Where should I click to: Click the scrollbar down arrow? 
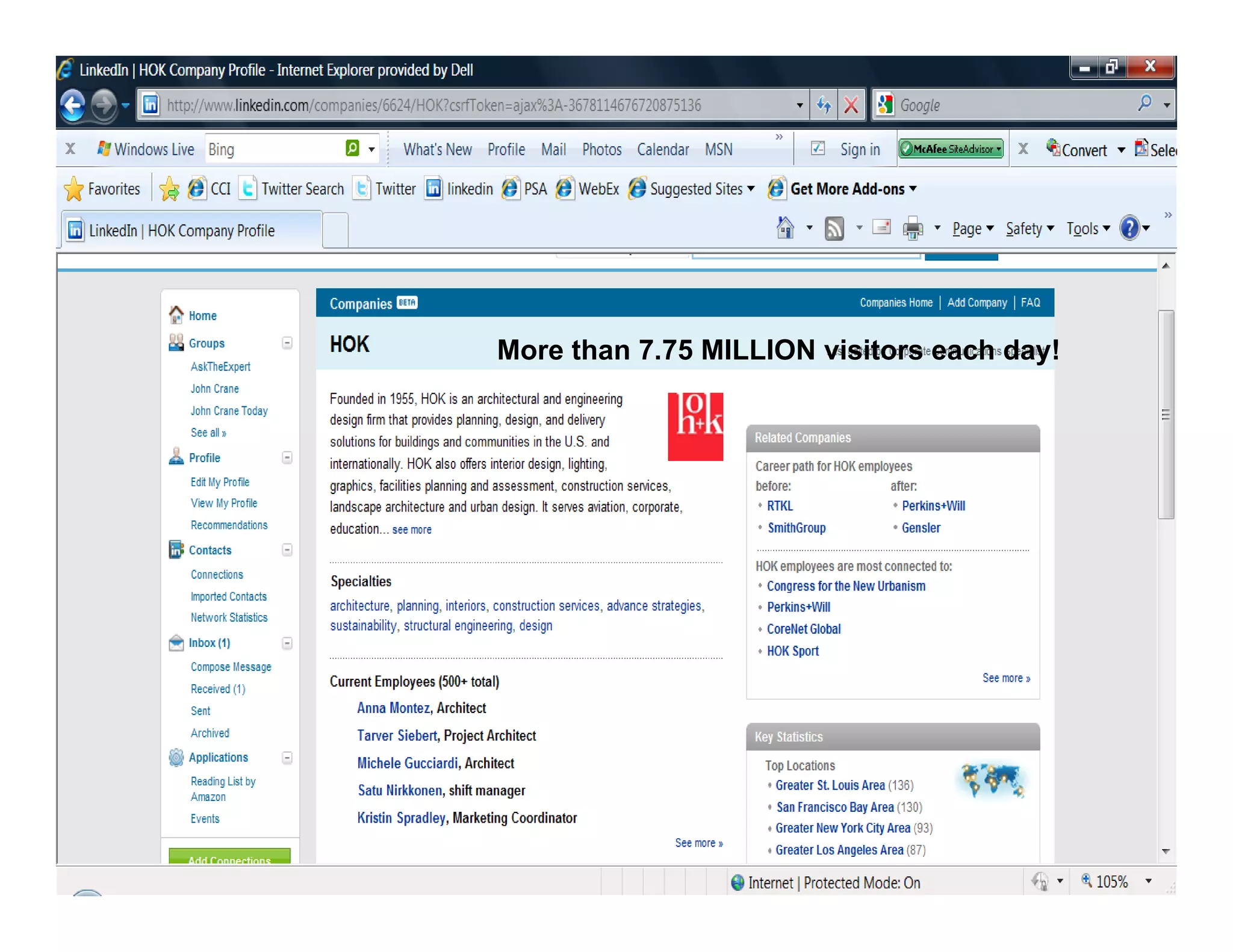[x=1166, y=851]
